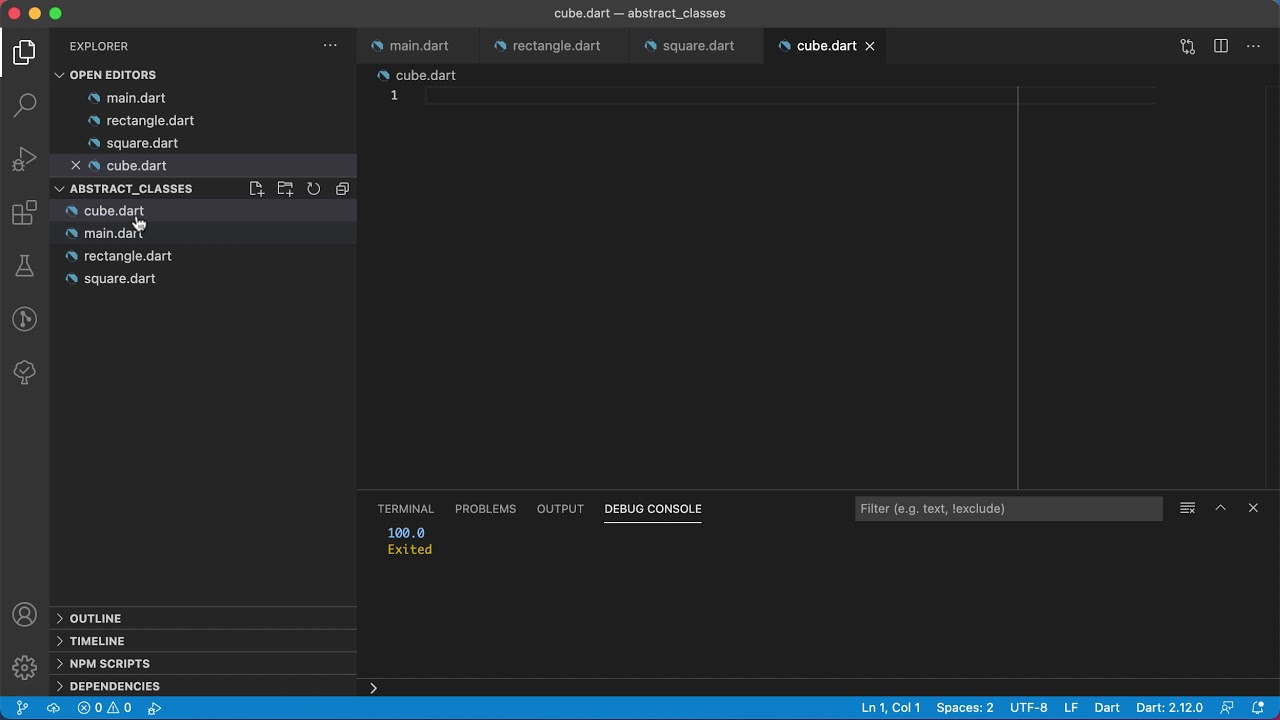Expand the DEPENDENCIES section
Image resolution: width=1280 pixels, height=720 pixels.
coord(203,686)
